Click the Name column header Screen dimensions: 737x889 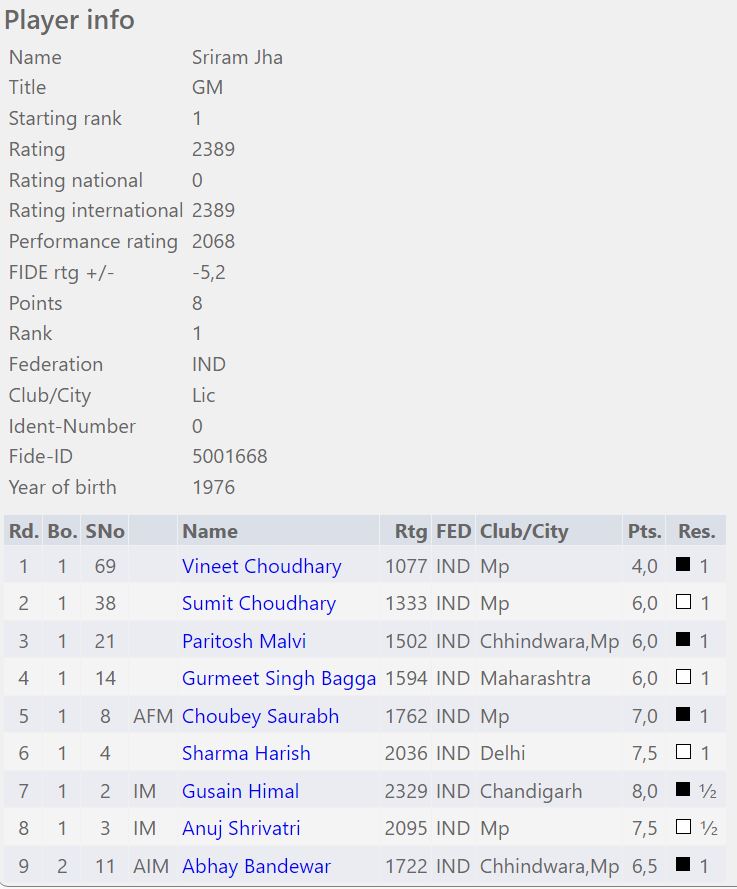click(x=210, y=531)
